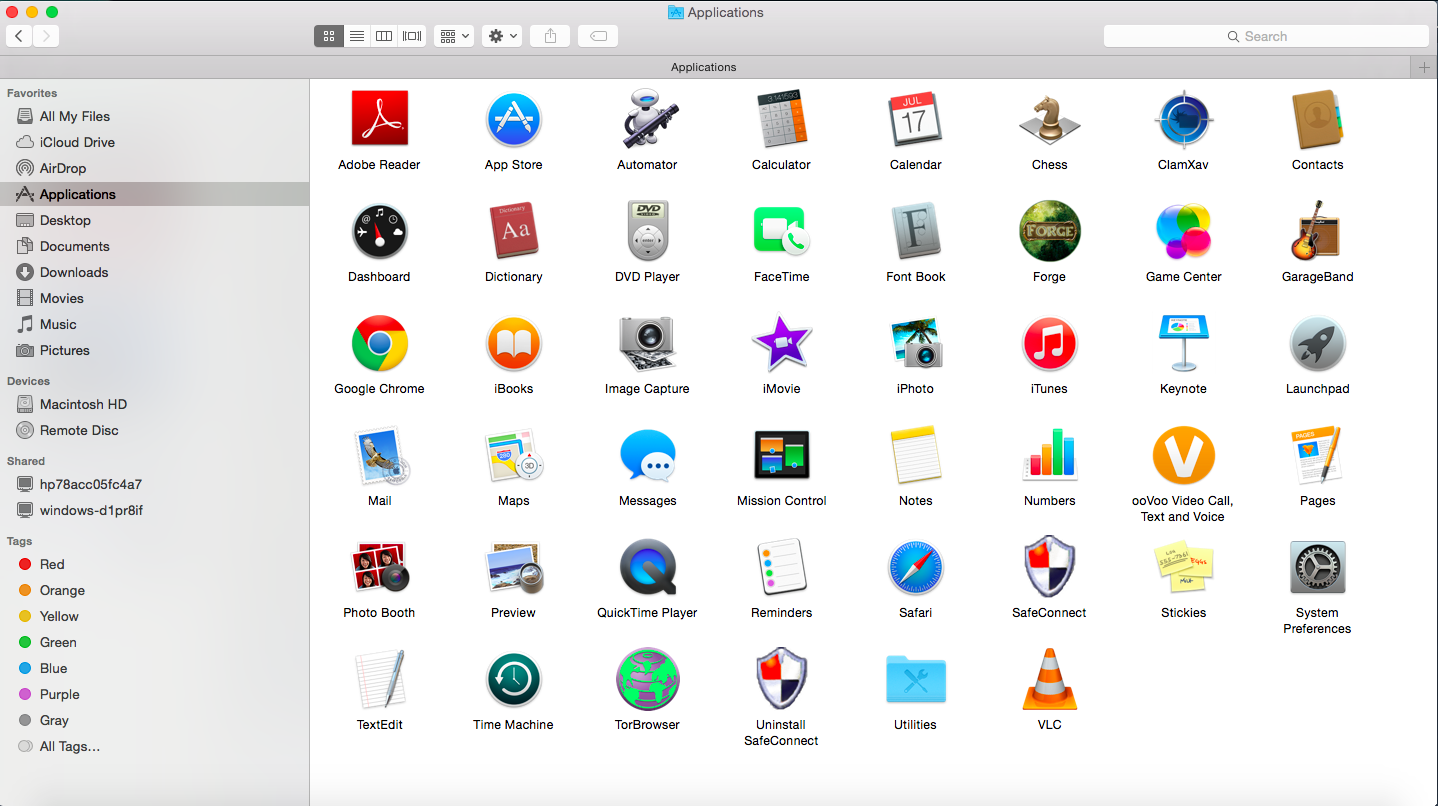Click the Automator robot icon

(647, 119)
